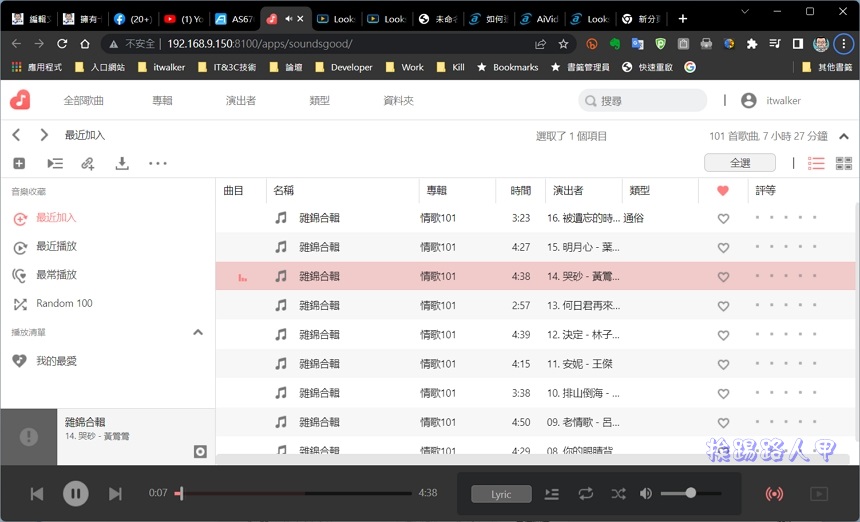This screenshot has height=522, width=860.
Task: Reload the browser page
Action: click(62, 44)
